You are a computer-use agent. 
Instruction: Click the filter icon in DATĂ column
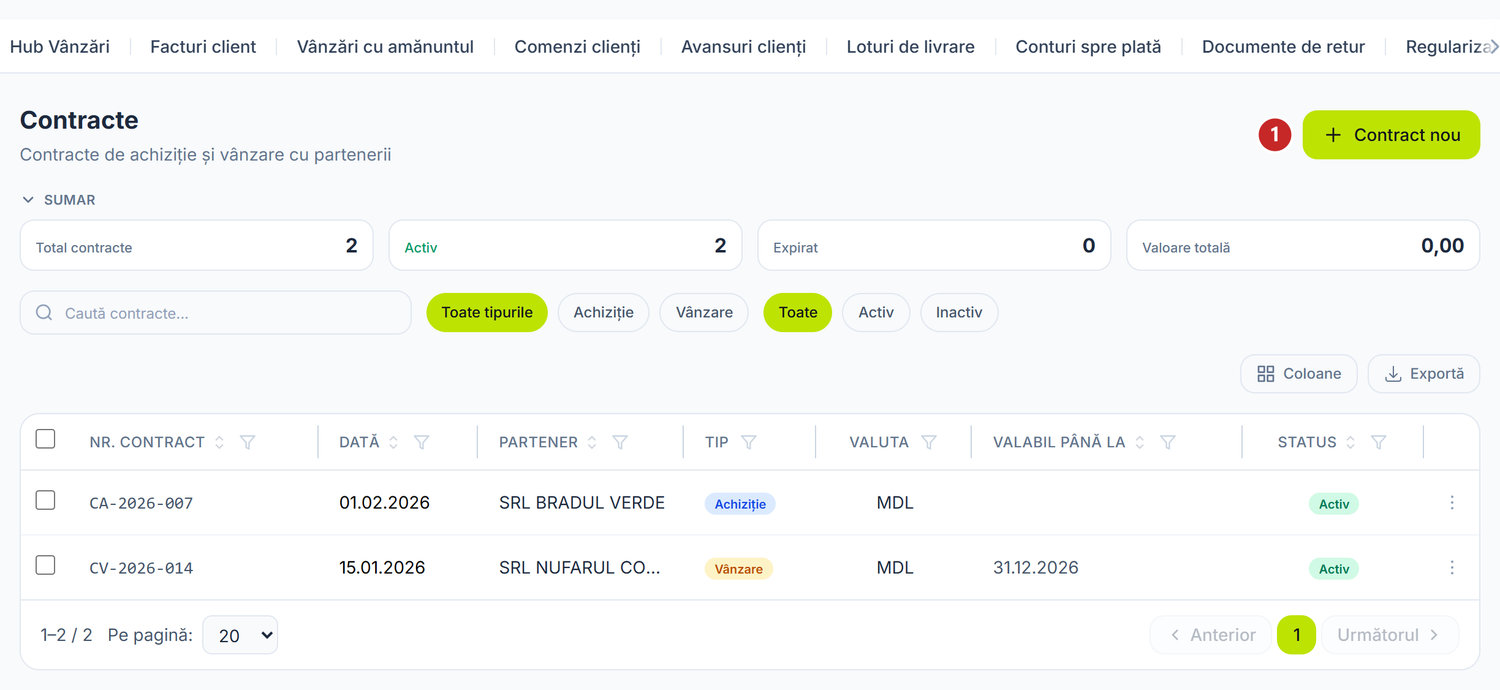point(422,442)
